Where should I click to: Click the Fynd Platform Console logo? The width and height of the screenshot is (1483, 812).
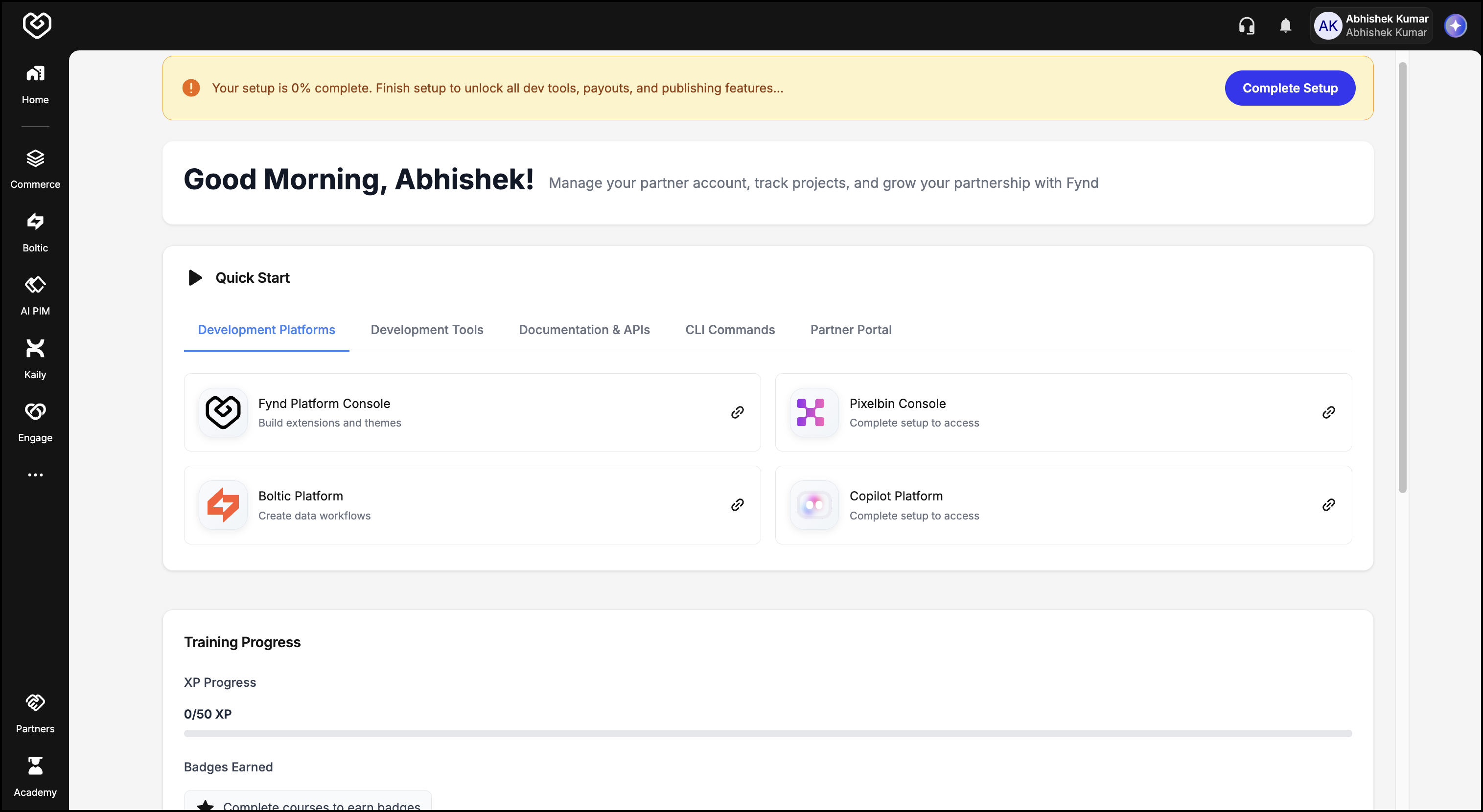click(x=223, y=412)
